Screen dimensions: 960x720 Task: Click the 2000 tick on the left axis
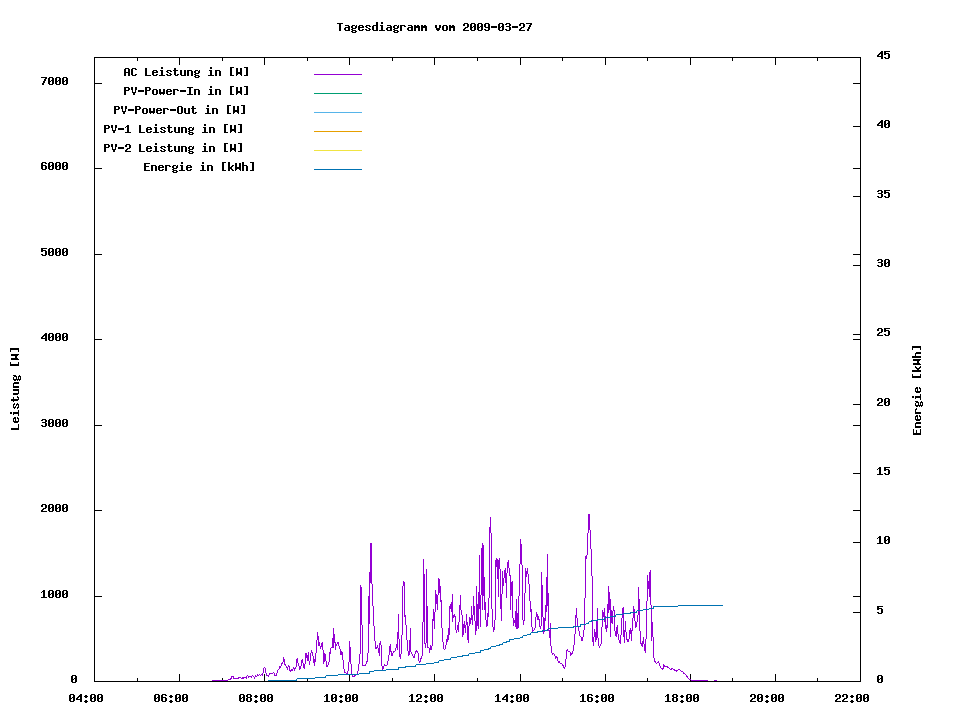[53, 509]
